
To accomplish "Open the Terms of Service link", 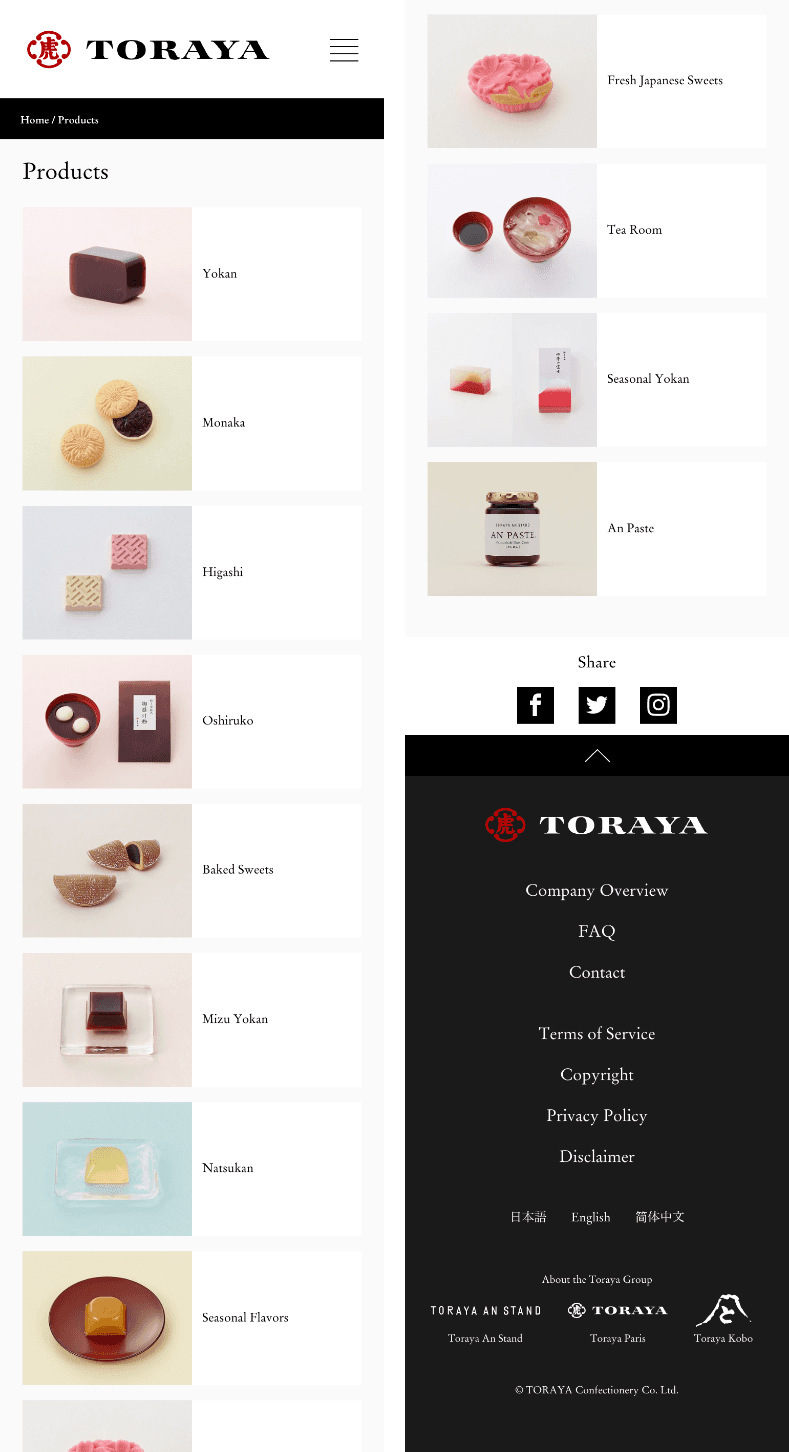I will [x=597, y=1033].
